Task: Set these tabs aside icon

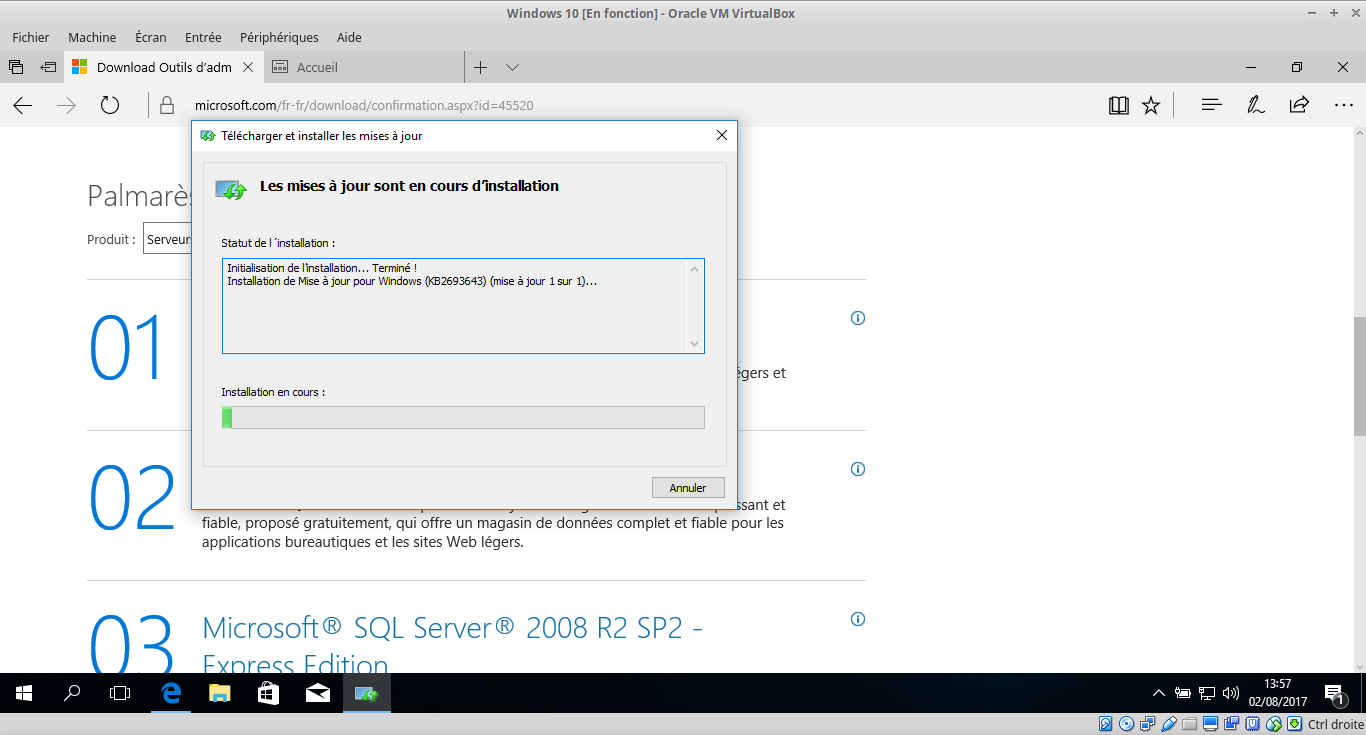Action: (x=48, y=67)
